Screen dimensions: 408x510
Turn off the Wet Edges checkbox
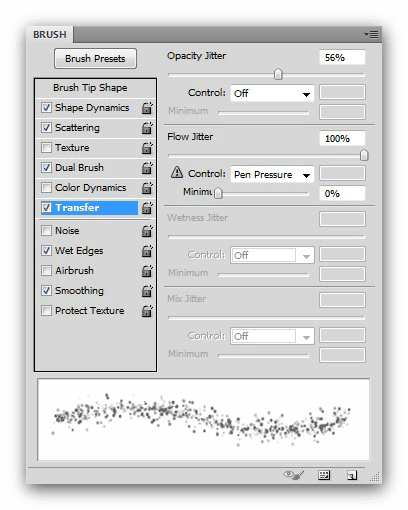(46, 251)
